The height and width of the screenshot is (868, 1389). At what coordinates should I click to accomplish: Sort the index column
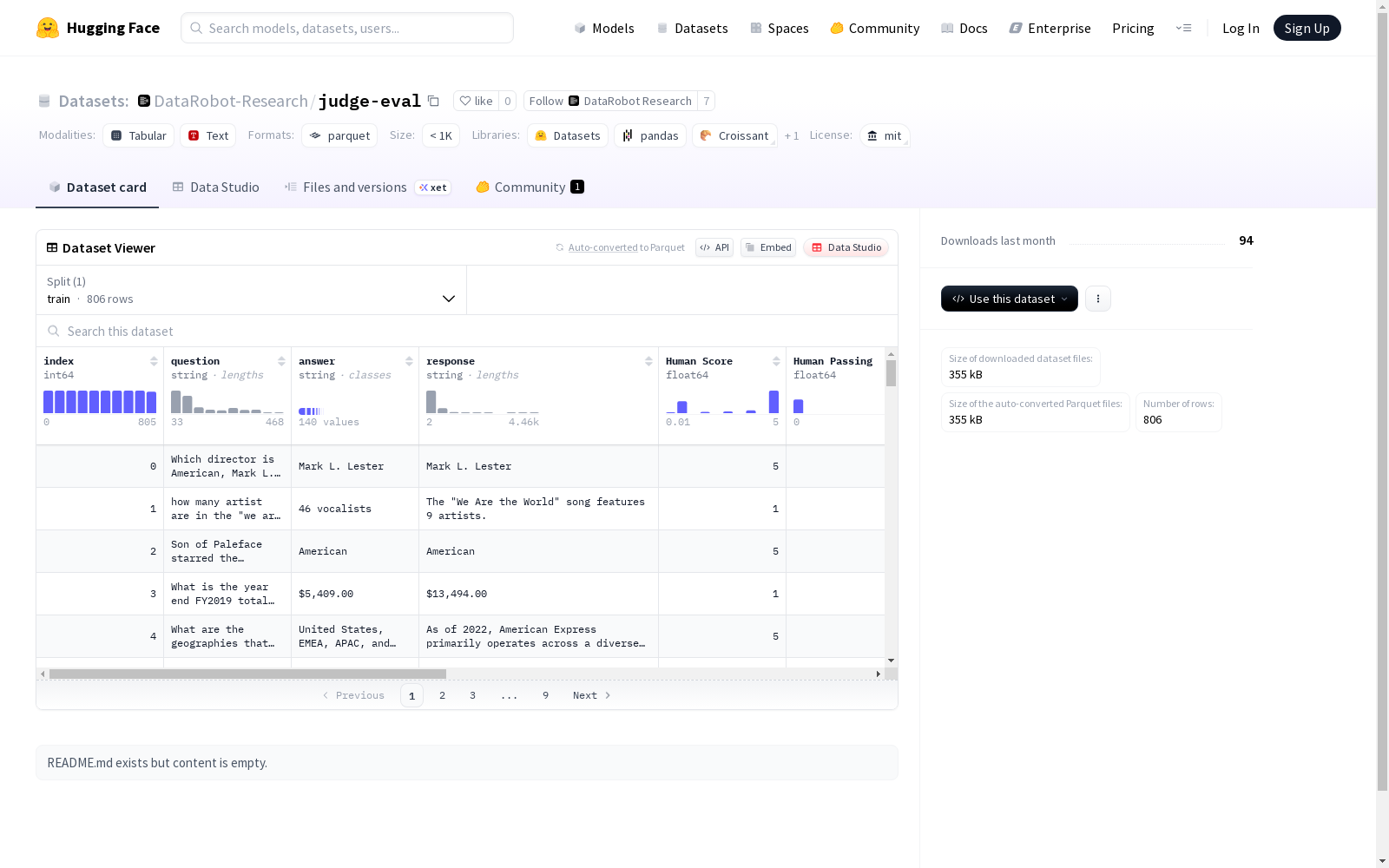pyautogui.click(x=154, y=361)
